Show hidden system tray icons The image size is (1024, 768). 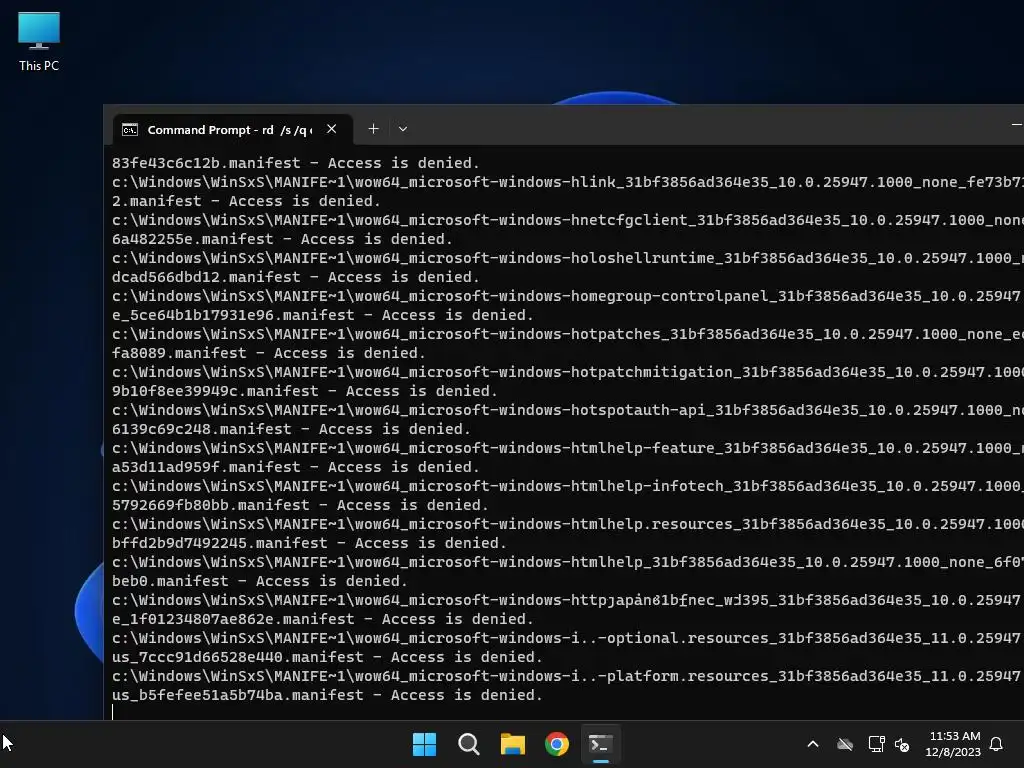pyautogui.click(x=813, y=744)
